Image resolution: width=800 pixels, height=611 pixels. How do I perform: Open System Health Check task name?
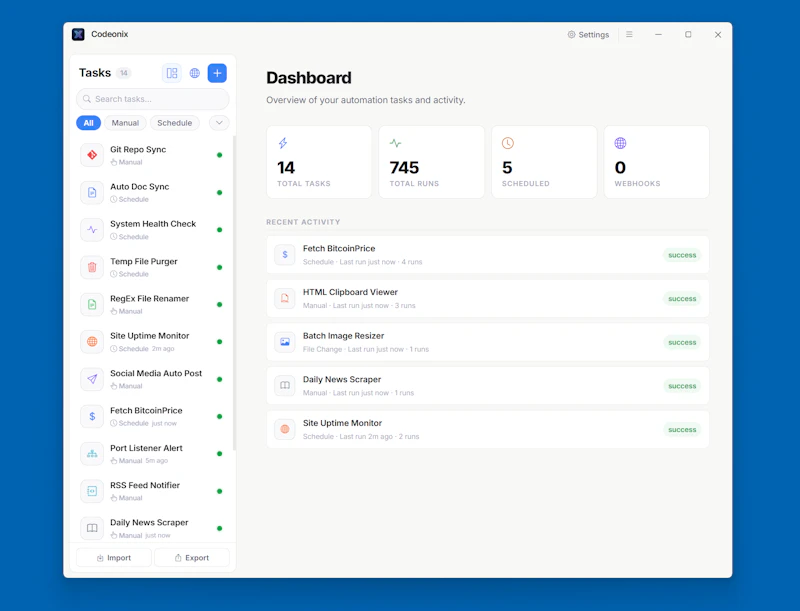click(153, 224)
